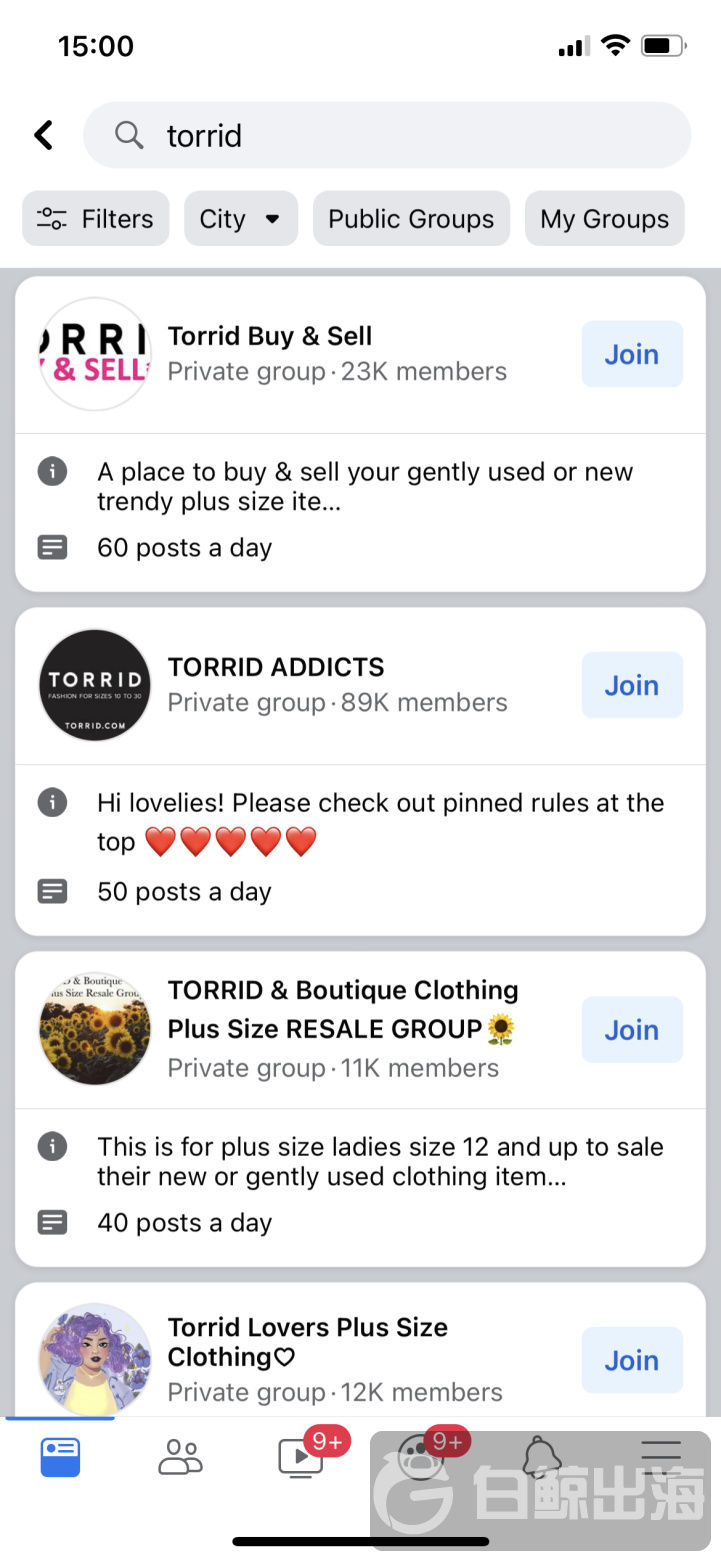Toggle the My Groups filter
The width and height of the screenshot is (721, 1561).
click(604, 219)
